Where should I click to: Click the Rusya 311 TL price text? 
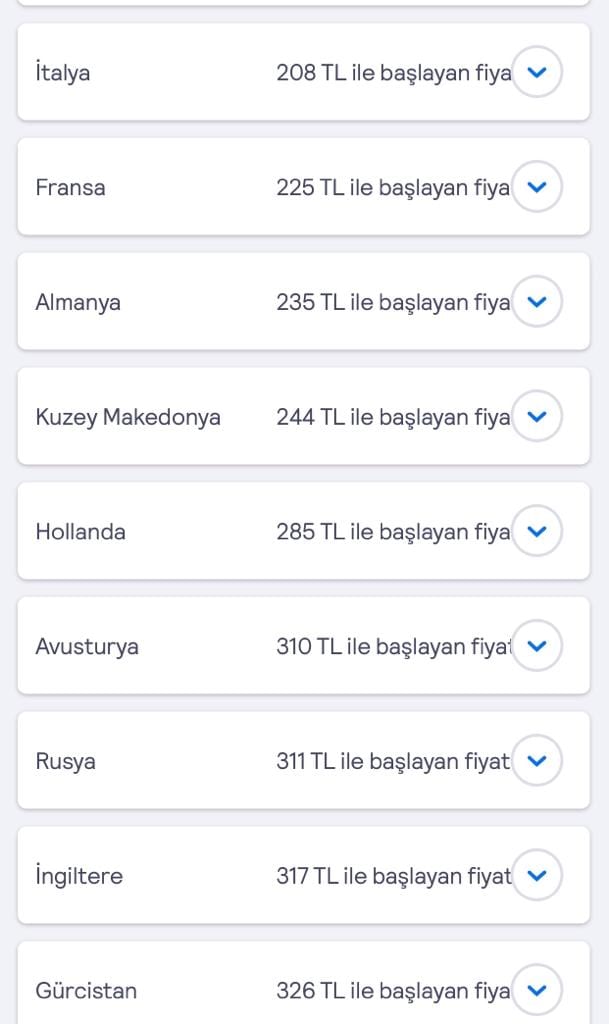pyautogui.click(x=393, y=761)
